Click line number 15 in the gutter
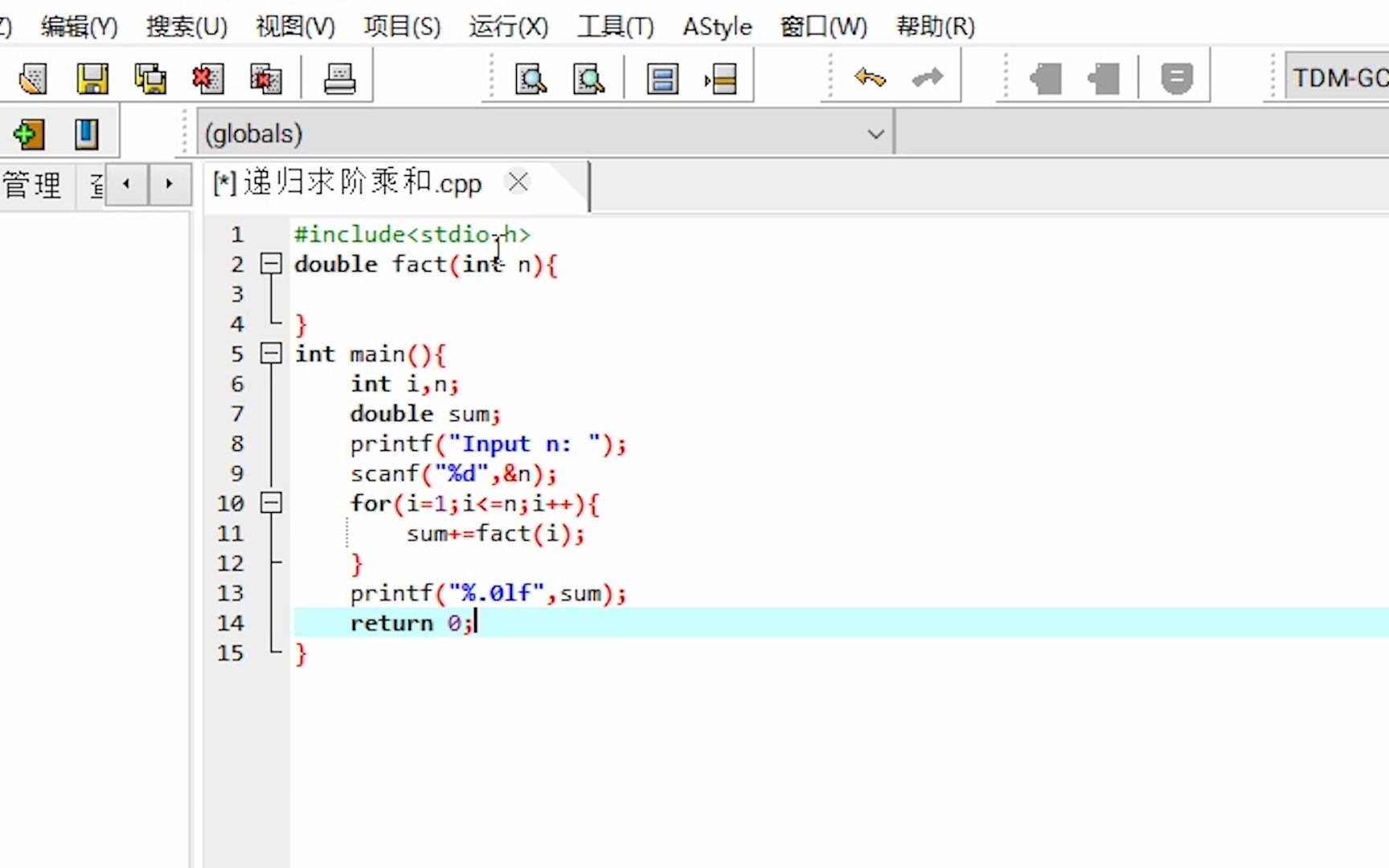This screenshot has width=1389, height=868. click(x=230, y=653)
